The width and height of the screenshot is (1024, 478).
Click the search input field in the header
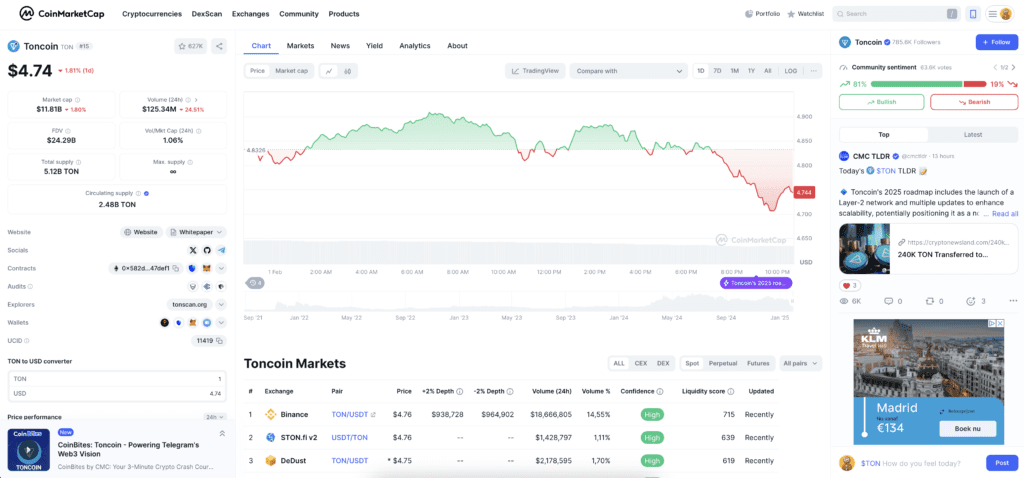pos(890,14)
